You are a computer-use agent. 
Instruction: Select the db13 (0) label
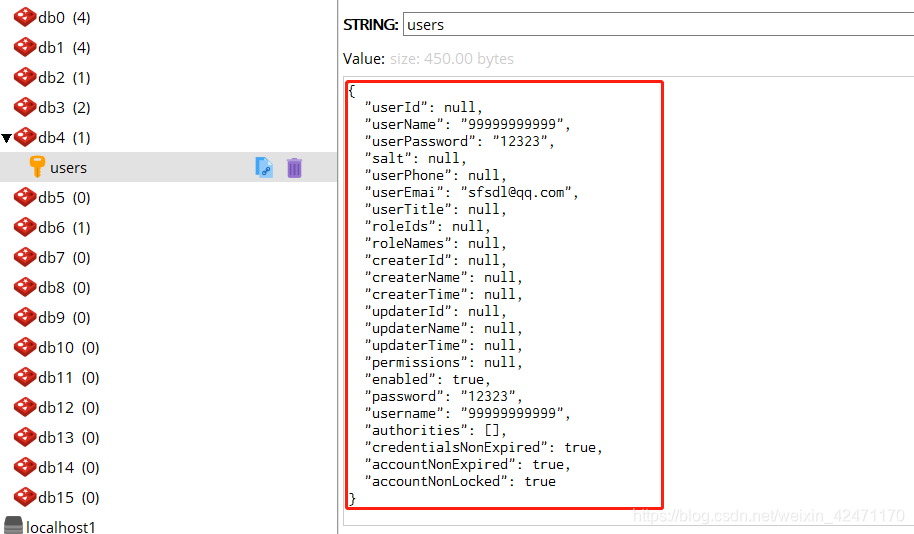pyautogui.click(x=69, y=438)
